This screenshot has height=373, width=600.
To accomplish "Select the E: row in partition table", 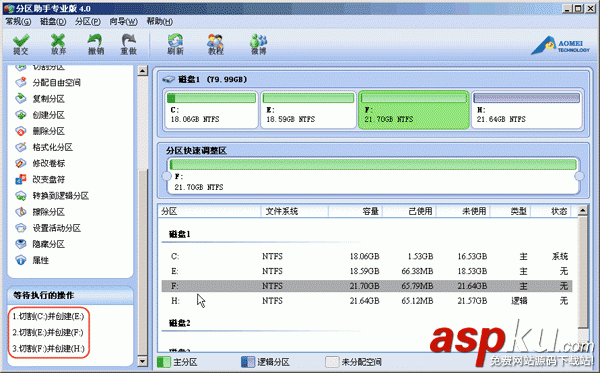I will click(367, 271).
